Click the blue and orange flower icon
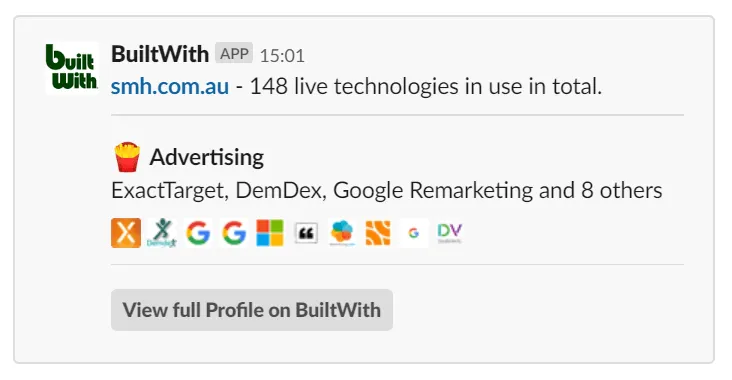 (x=342, y=232)
